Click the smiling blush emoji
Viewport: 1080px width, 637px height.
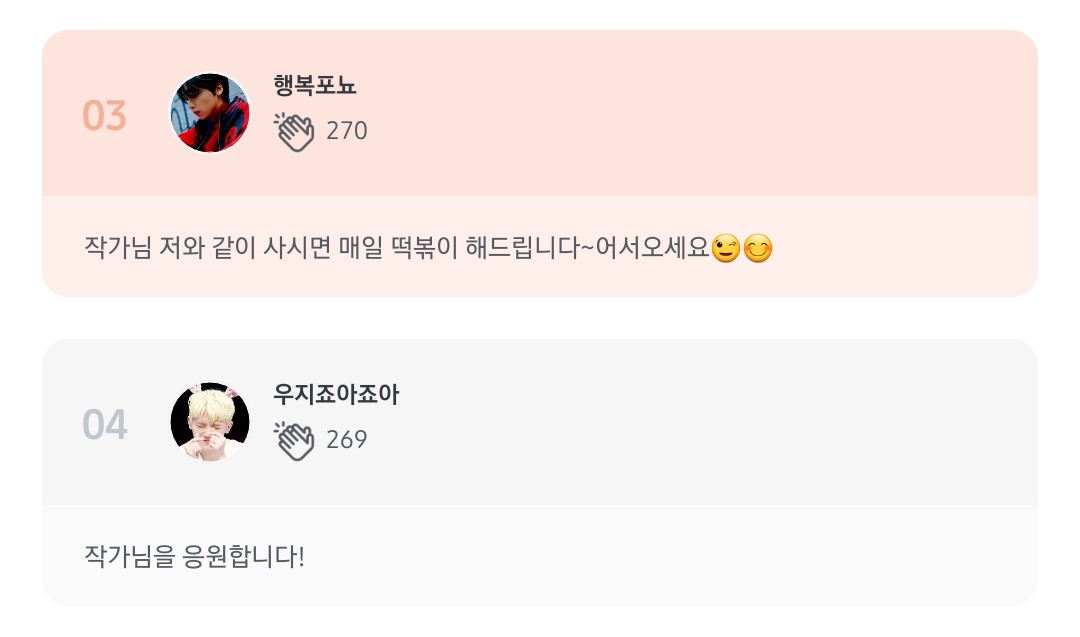click(x=758, y=247)
